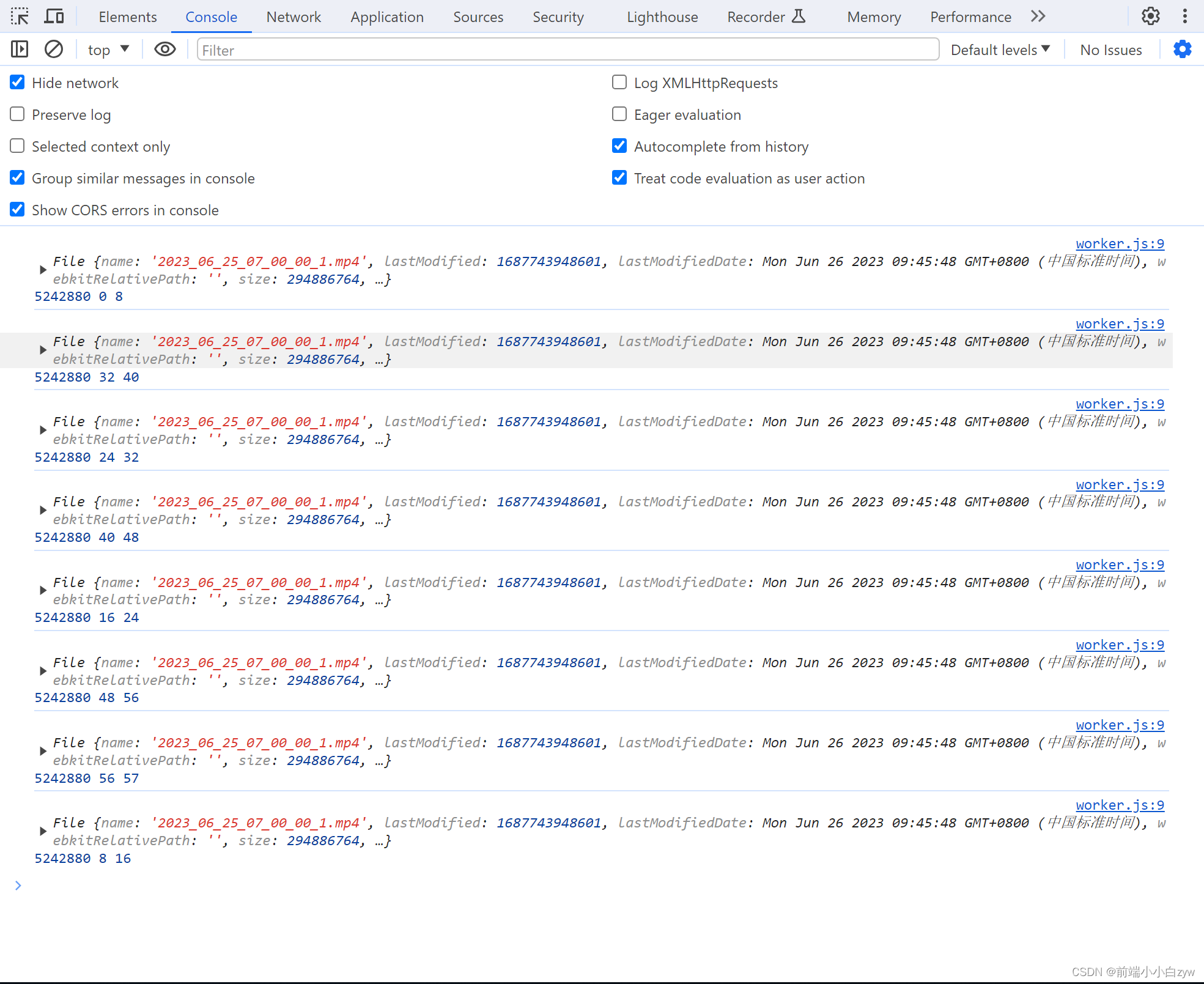The height and width of the screenshot is (984, 1204).
Task: Clear console with the ban icon
Action: [x=54, y=49]
